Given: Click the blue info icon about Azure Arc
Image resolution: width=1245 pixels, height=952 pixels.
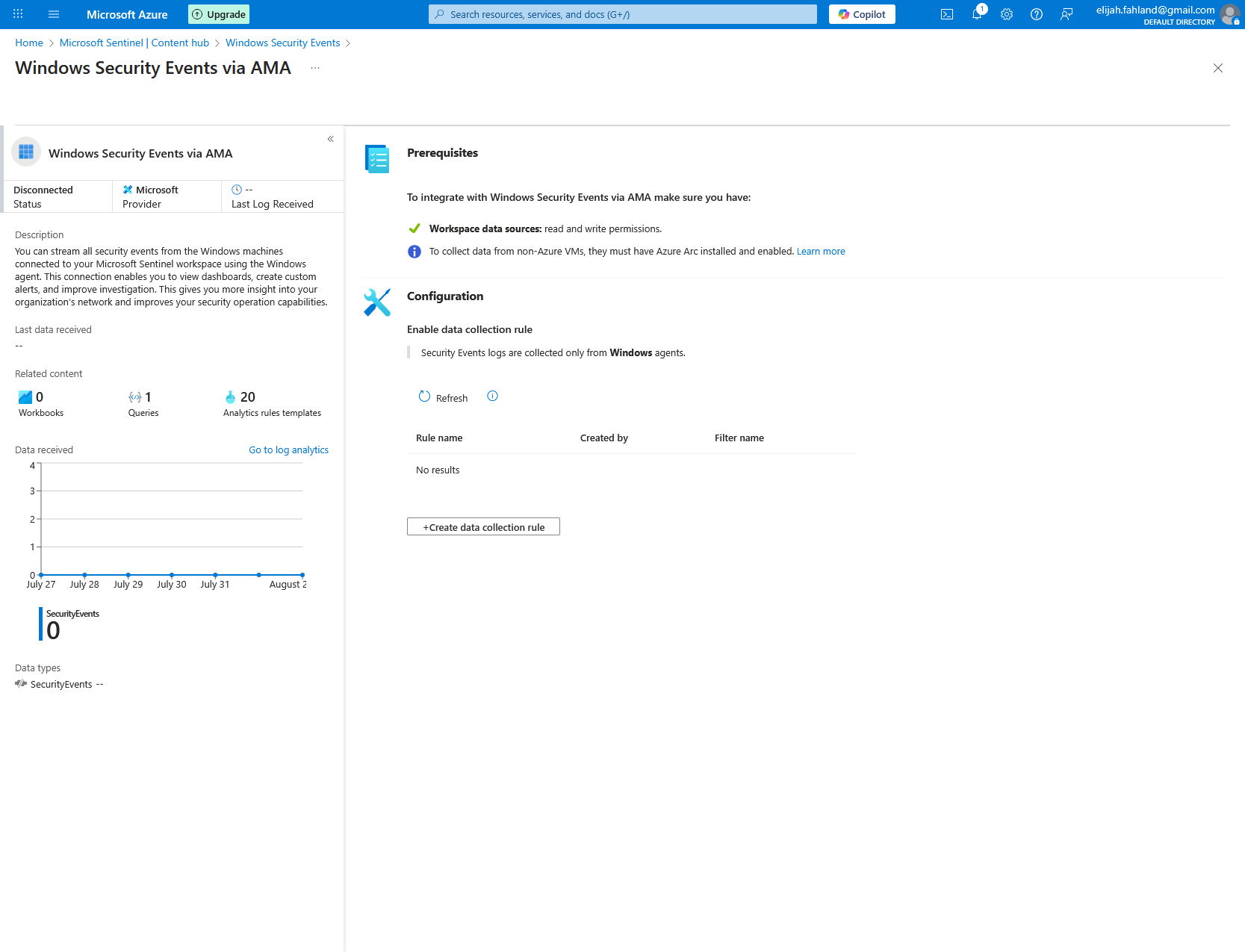Looking at the screenshot, I should 415,252.
